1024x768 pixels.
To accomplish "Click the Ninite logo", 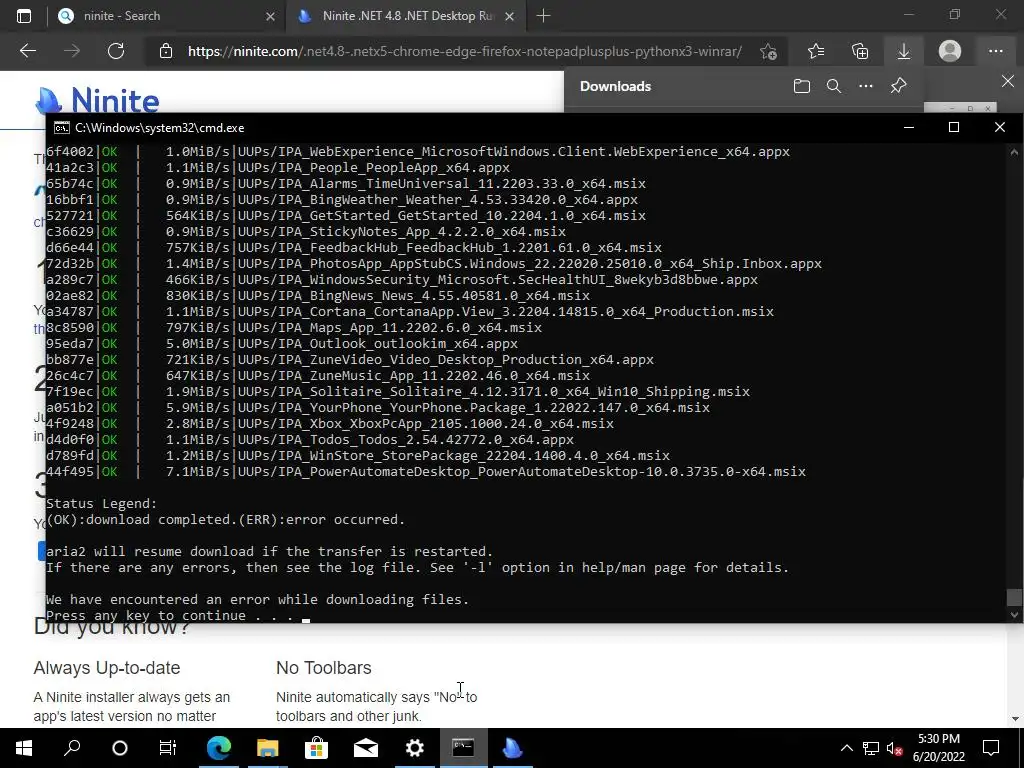I will pyautogui.click(x=97, y=100).
